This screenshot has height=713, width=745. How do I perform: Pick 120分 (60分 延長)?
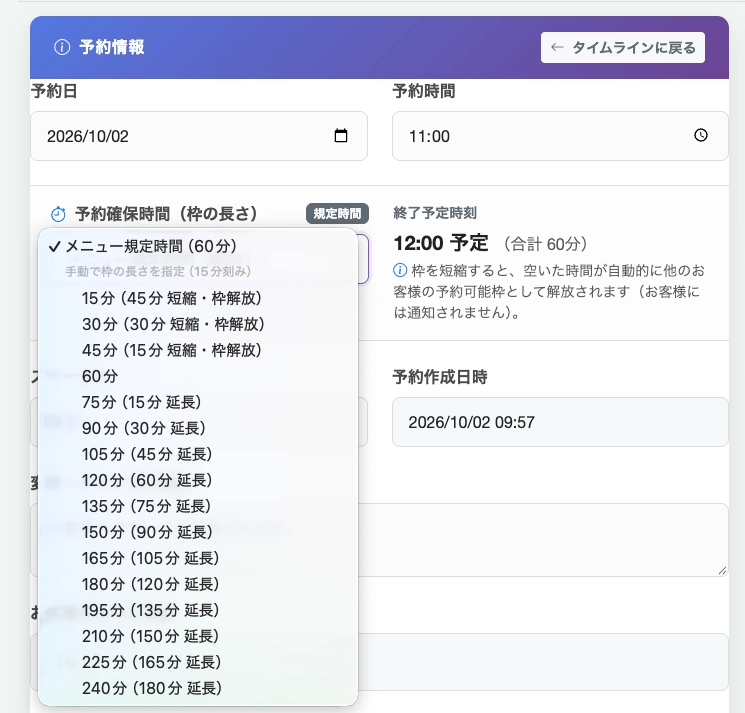click(x=198, y=480)
